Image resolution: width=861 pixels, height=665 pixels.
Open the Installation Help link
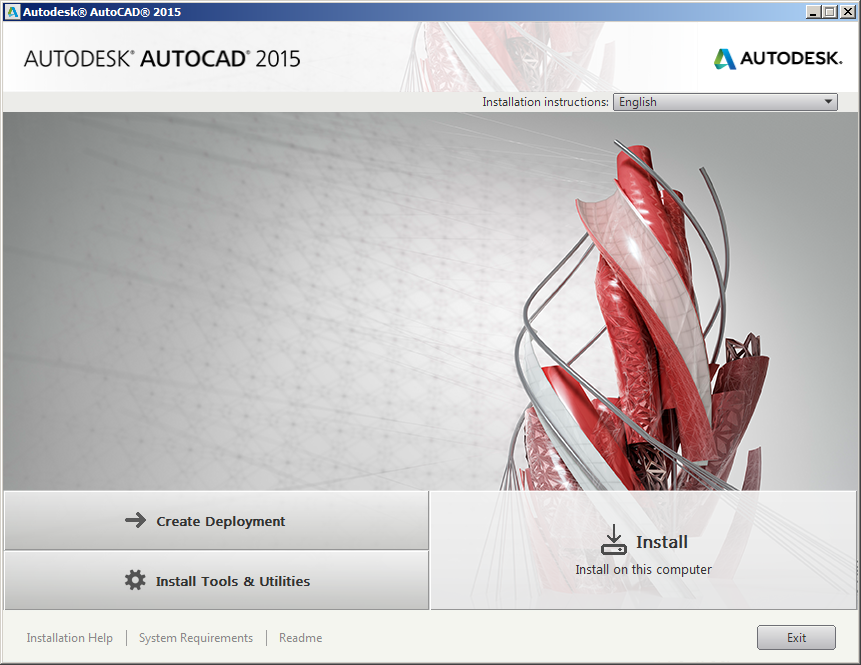(70, 638)
